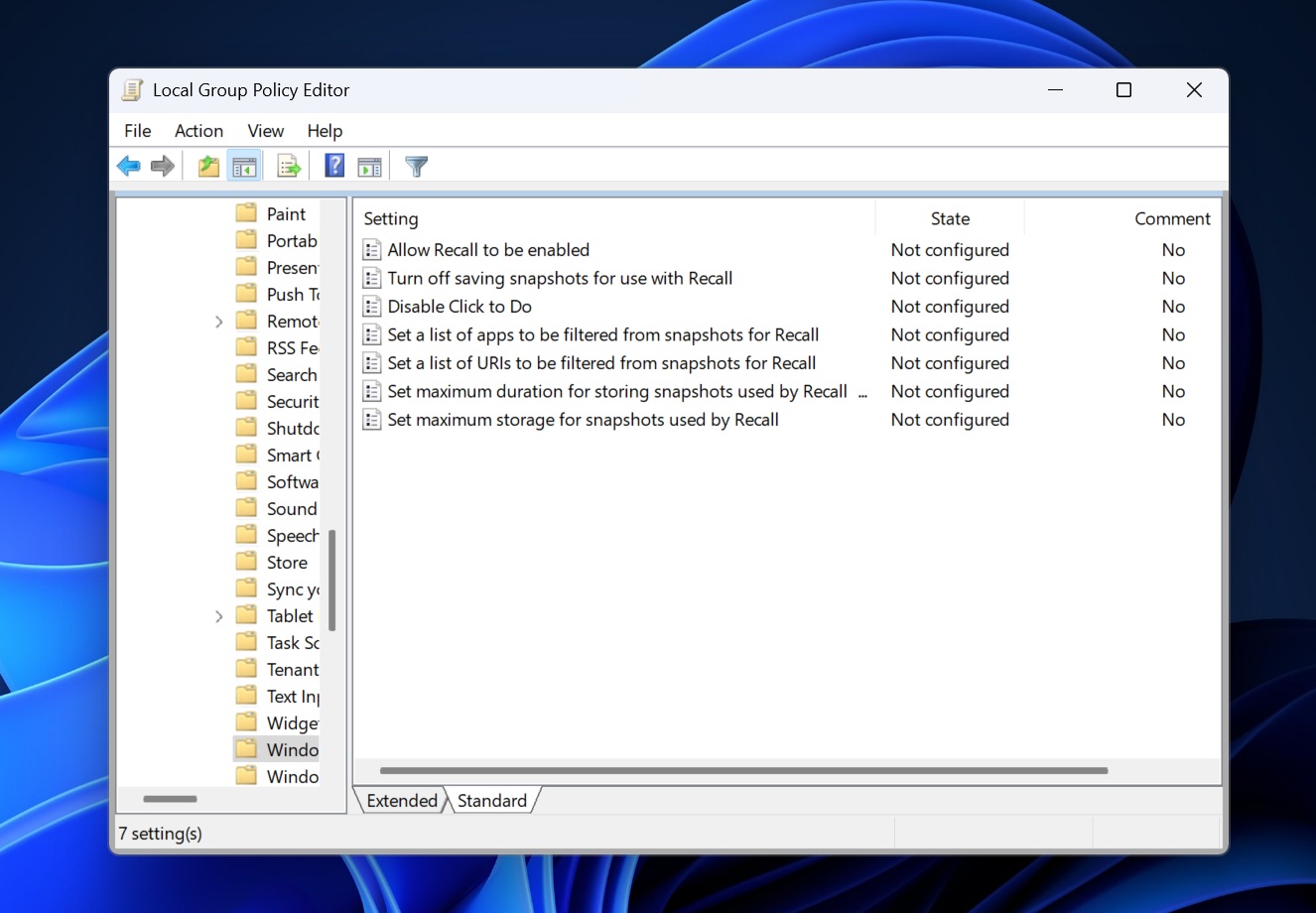
Task: Select the Set maximum storage for snapshots setting
Action: coord(582,419)
